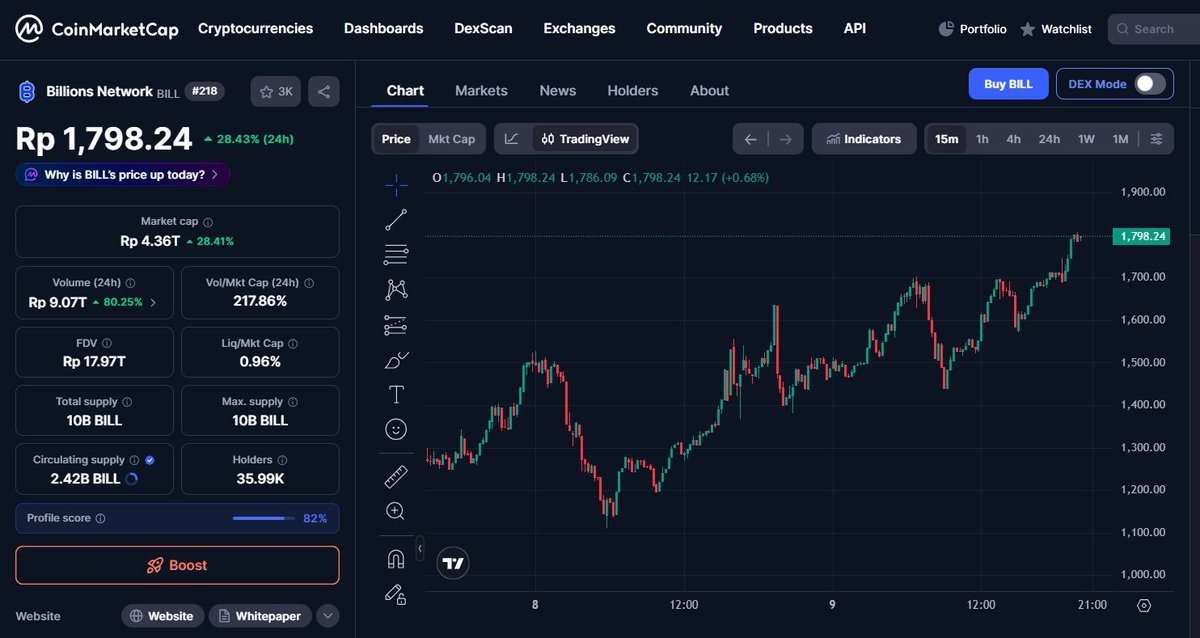Click the 1,798.24 current price label

coord(1144,236)
